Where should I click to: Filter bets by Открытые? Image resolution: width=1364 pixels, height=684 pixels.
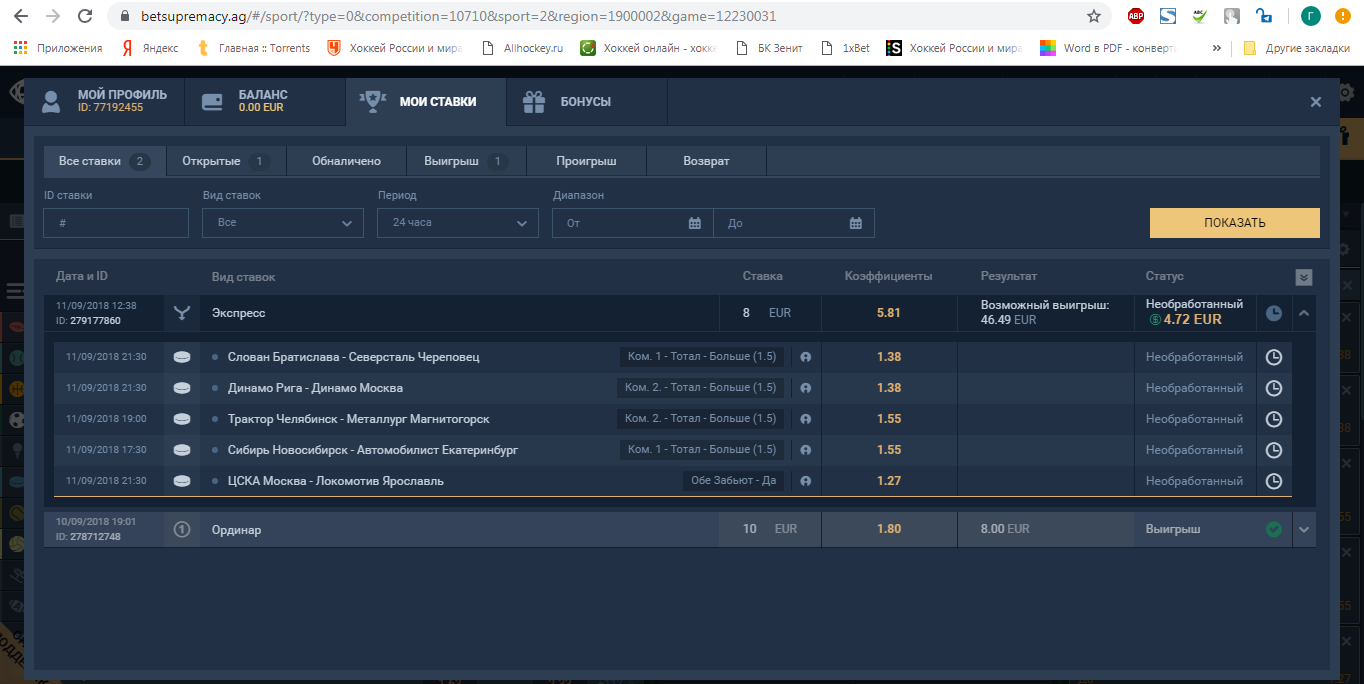click(226, 161)
